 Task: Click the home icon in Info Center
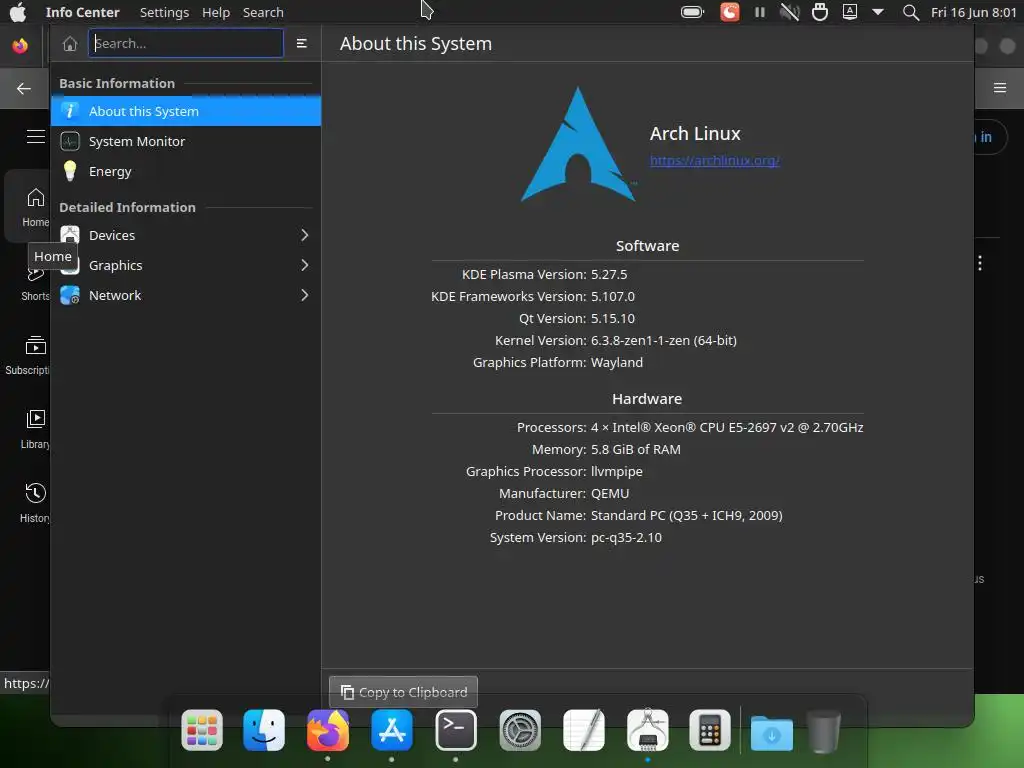70,44
